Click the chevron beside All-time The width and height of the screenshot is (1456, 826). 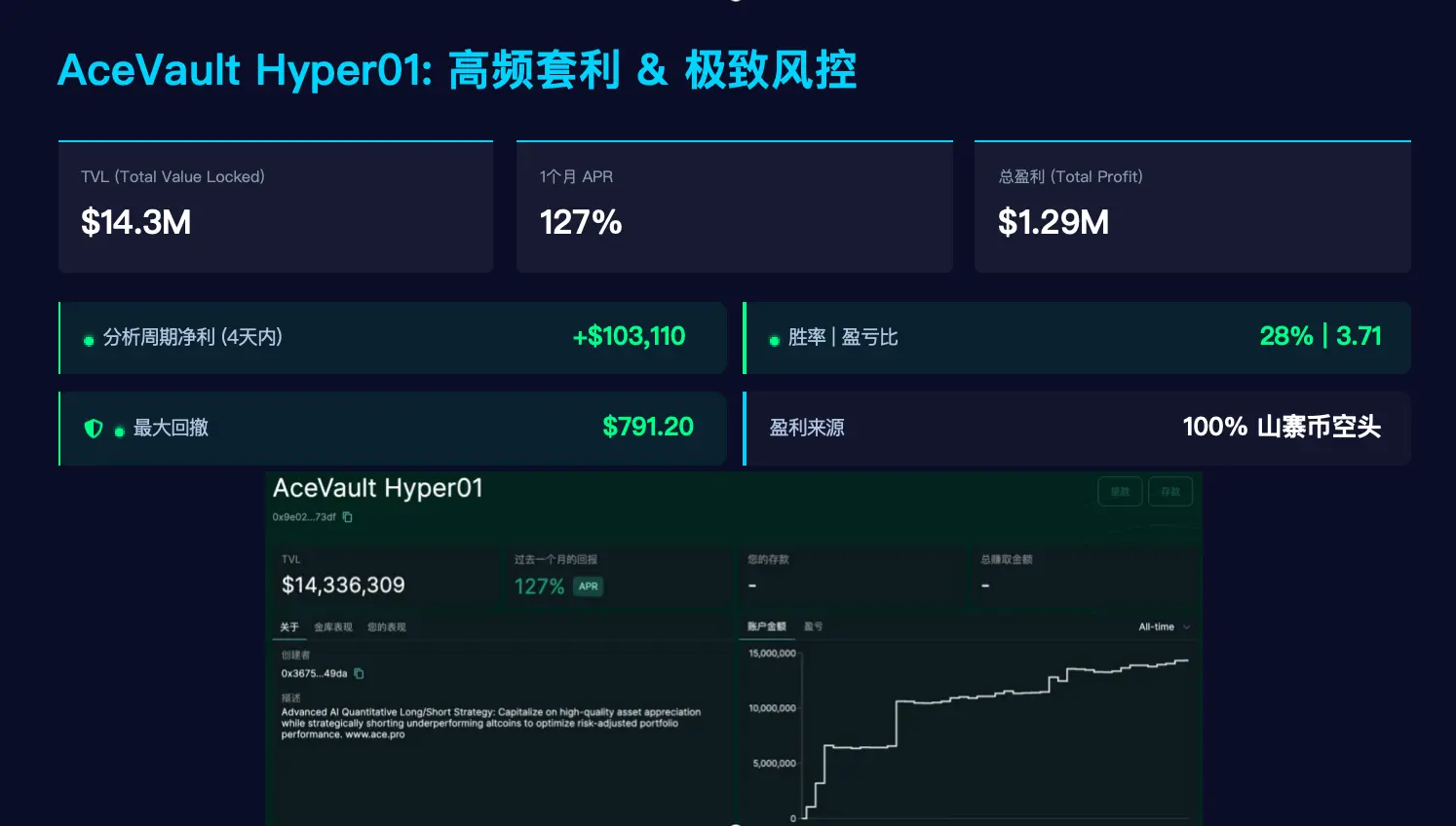tap(1186, 627)
